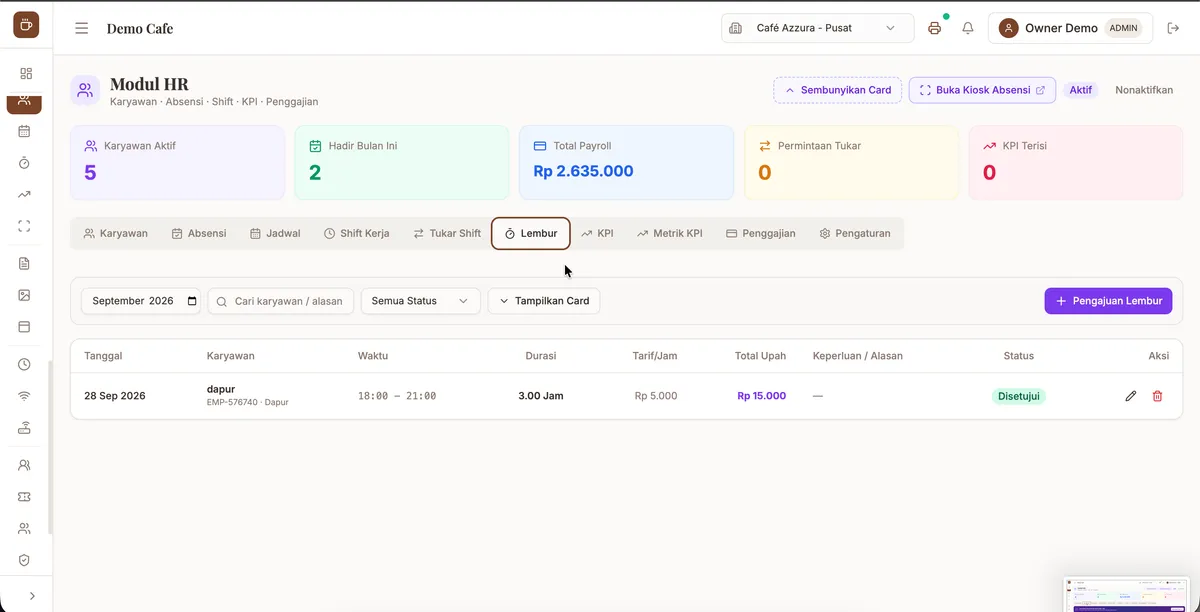
Task: Open the stopwatch icon in the sidebar
Action: 25,162
